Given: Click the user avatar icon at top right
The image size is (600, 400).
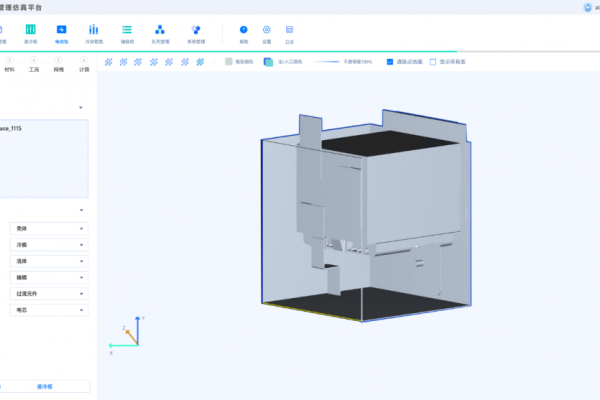Looking at the screenshot, I should pos(586,7).
